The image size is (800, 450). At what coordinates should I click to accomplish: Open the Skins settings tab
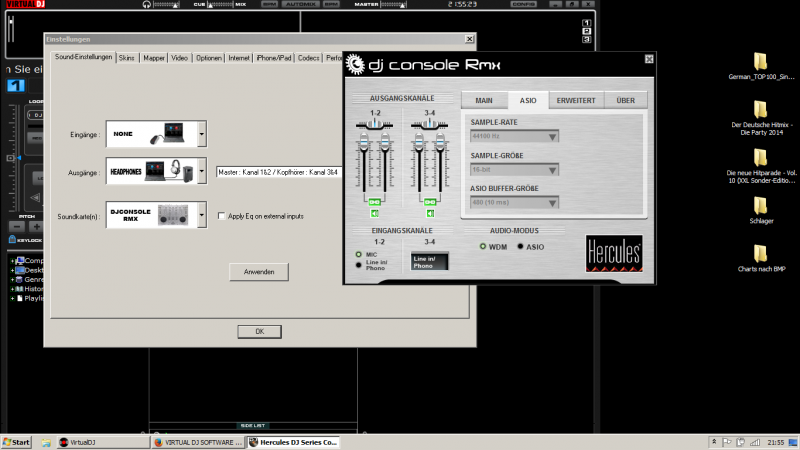click(127, 58)
